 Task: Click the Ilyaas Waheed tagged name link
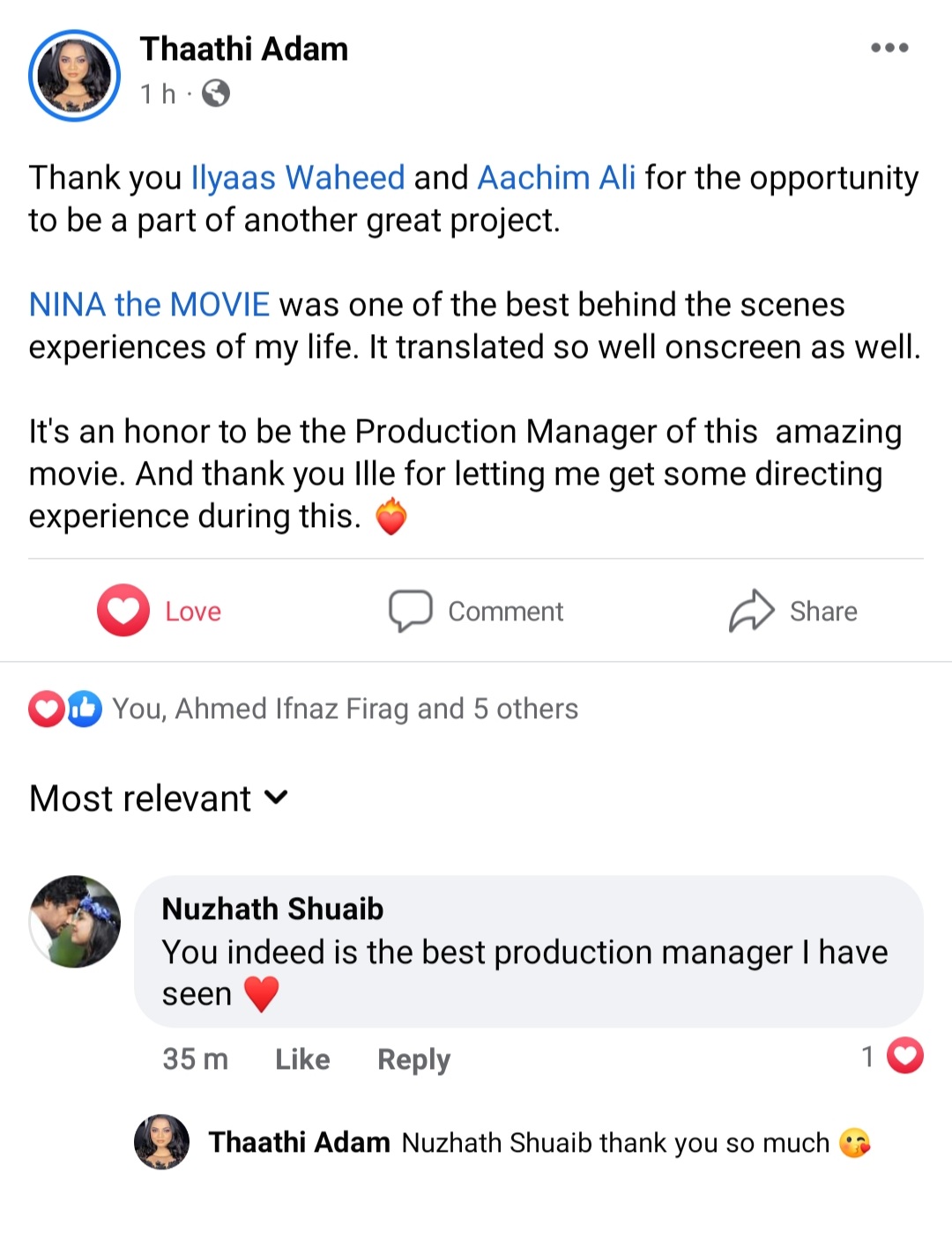tap(298, 178)
